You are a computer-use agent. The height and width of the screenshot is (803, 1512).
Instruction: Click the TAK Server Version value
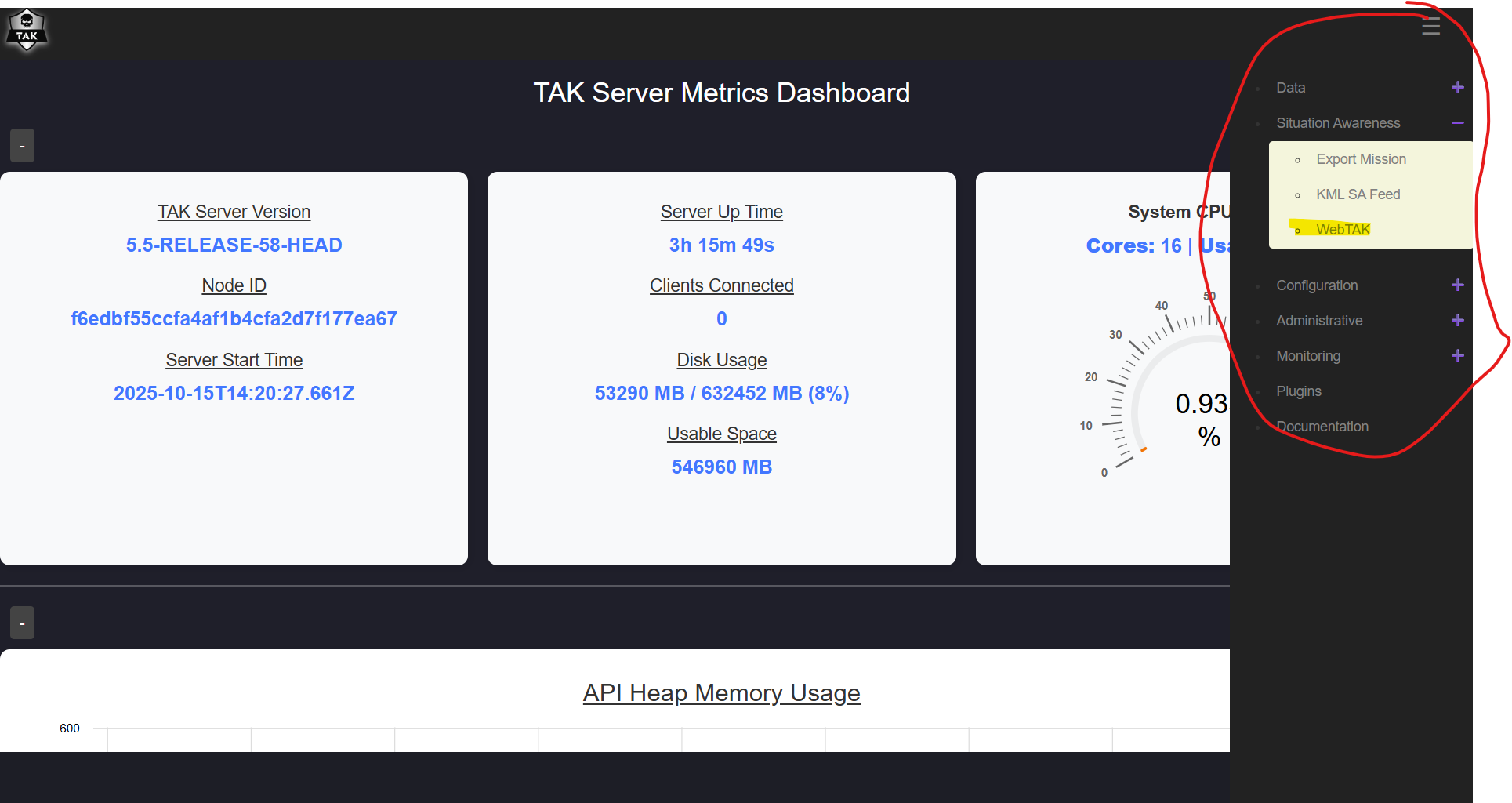234,245
